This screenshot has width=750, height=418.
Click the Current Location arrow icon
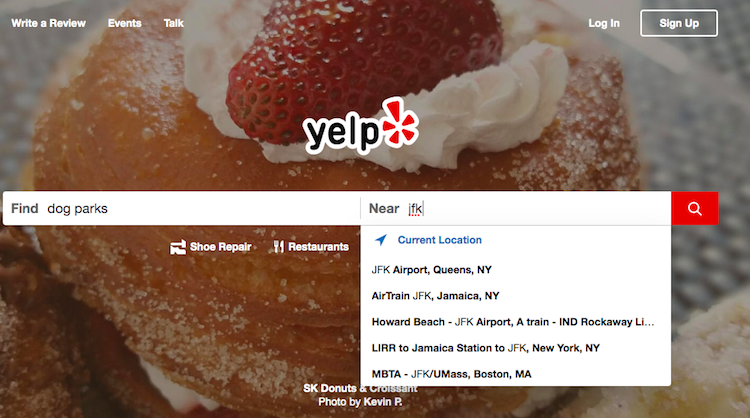(381, 240)
